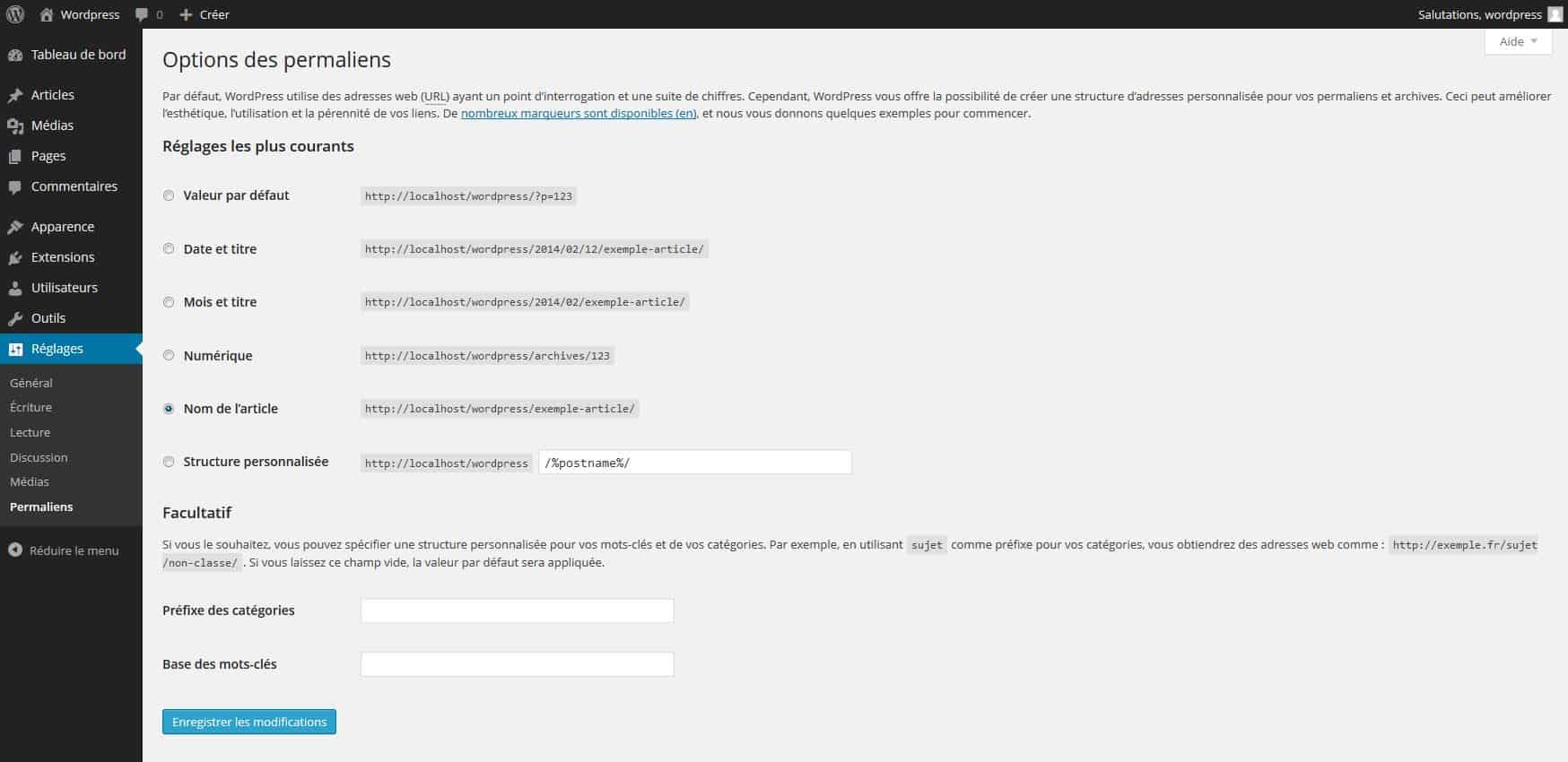Open the Créer new content menu
This screenshot has height=762, width=1568.
coord(205,14)
